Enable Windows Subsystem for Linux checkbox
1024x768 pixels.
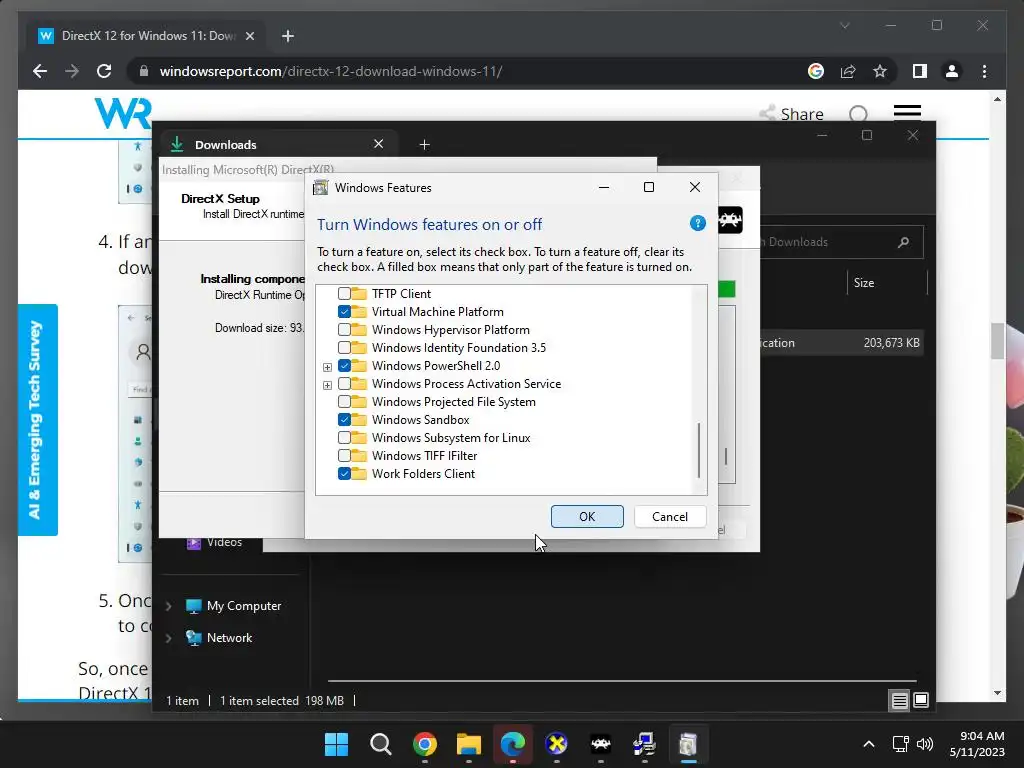[x=344, y=438]
